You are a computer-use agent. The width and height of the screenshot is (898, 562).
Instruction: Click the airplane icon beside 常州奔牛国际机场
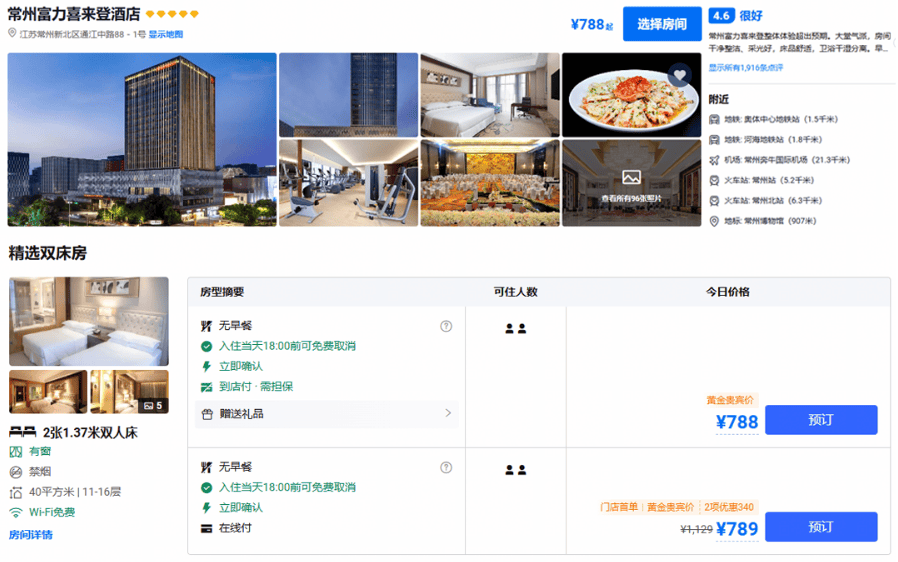(714, 160)
